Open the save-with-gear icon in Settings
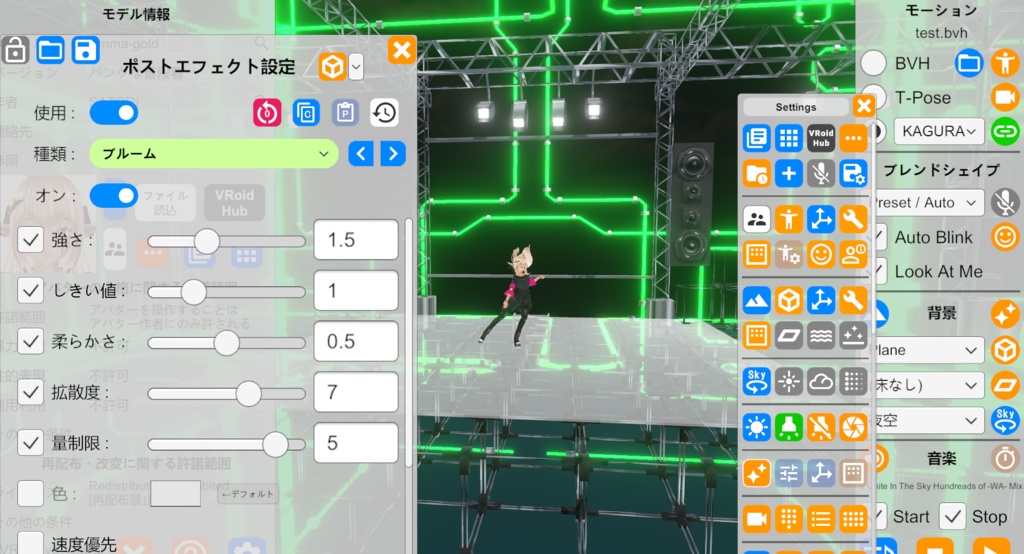This screenshot has height=554, width=1024. pos(853,174)
